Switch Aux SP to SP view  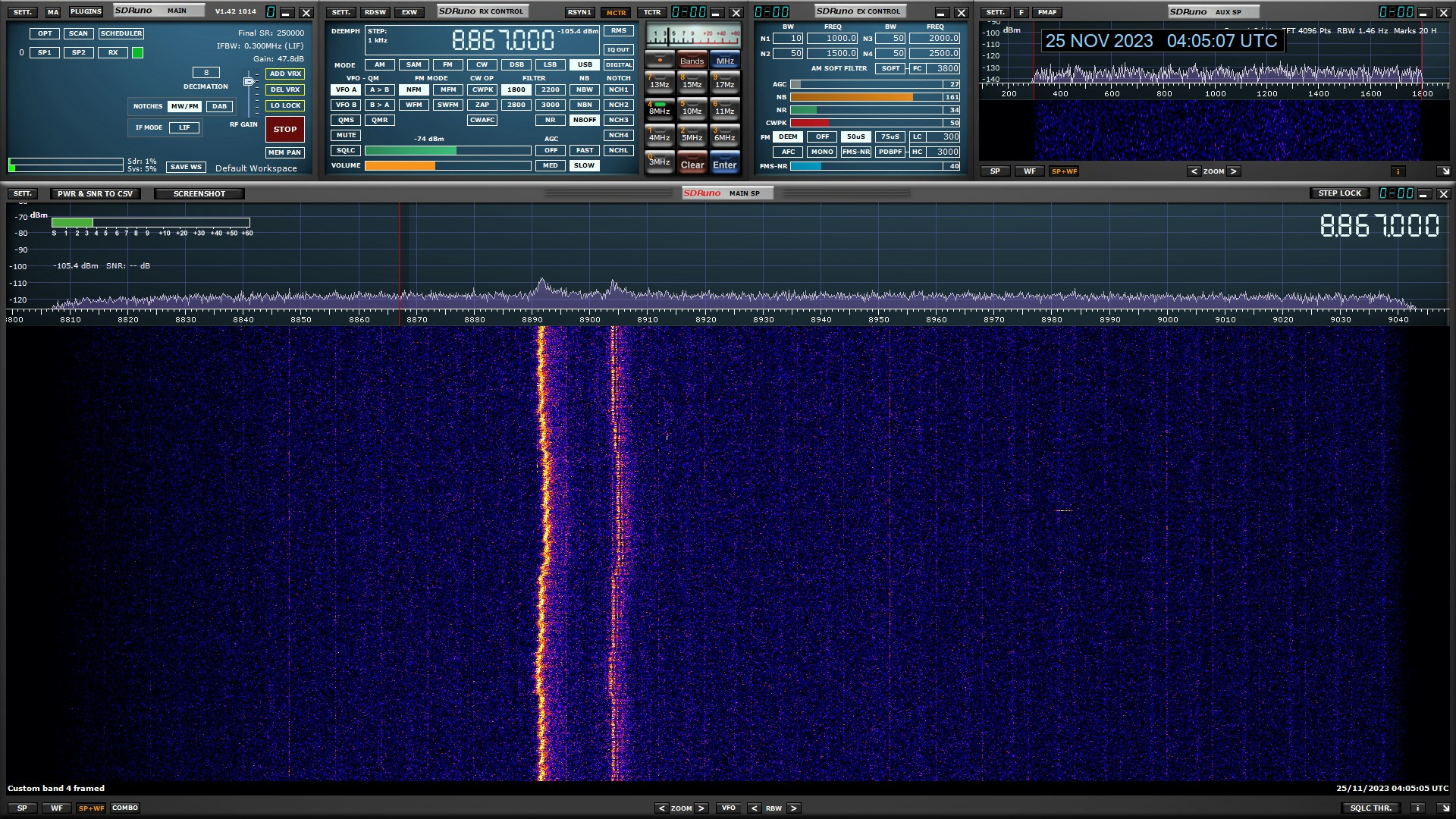click(x=995, y=171)
